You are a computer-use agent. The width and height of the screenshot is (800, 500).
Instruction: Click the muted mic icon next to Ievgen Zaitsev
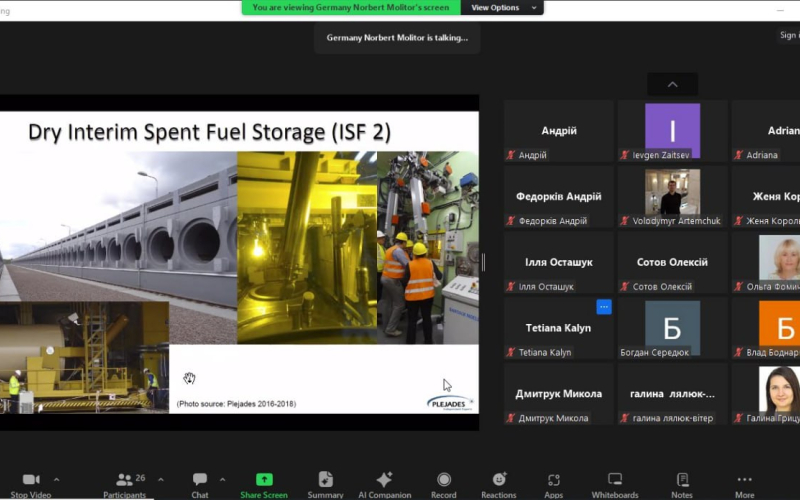click(x=624, y=155)
